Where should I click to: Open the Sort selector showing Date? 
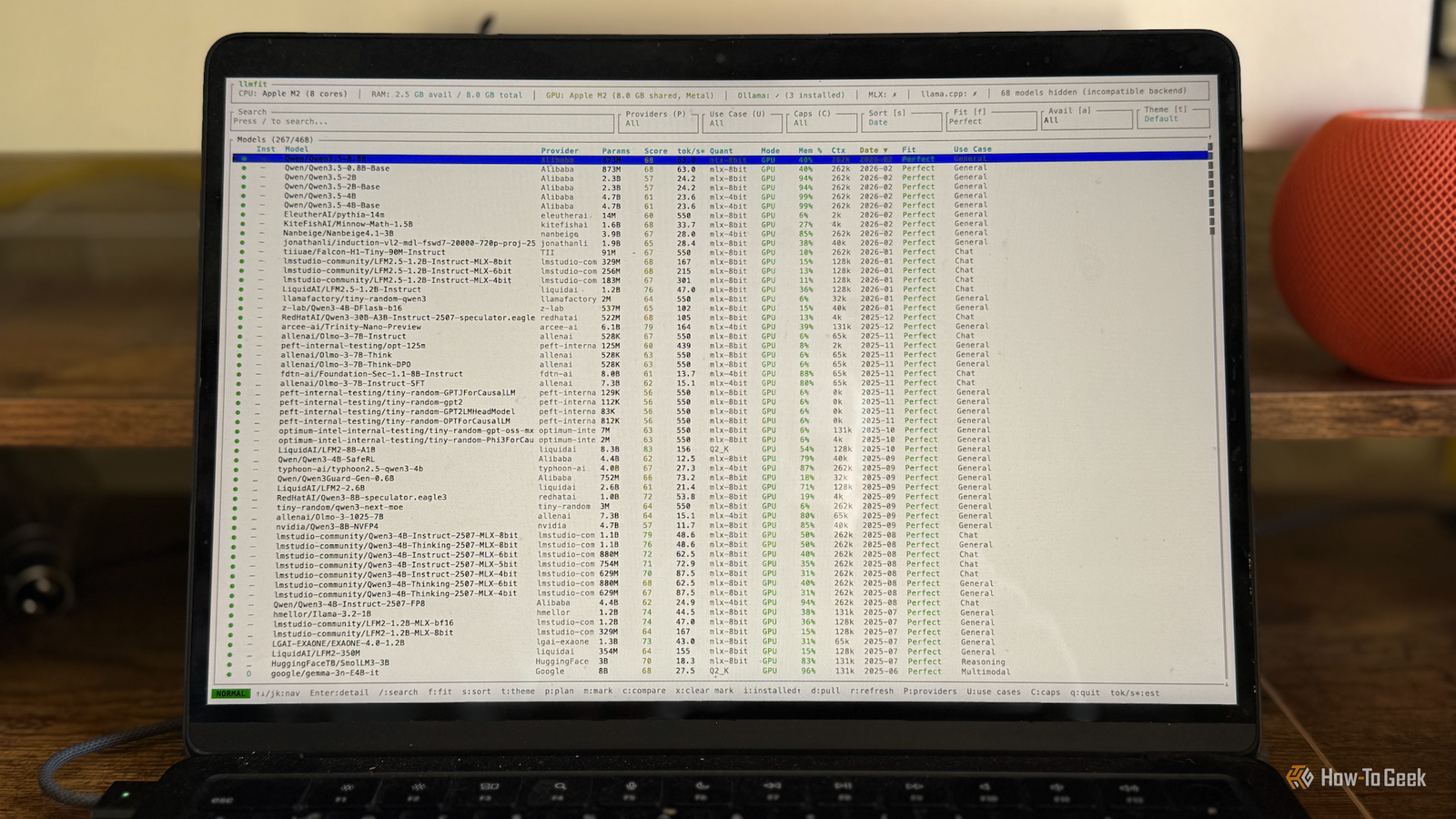click(899, 118)
